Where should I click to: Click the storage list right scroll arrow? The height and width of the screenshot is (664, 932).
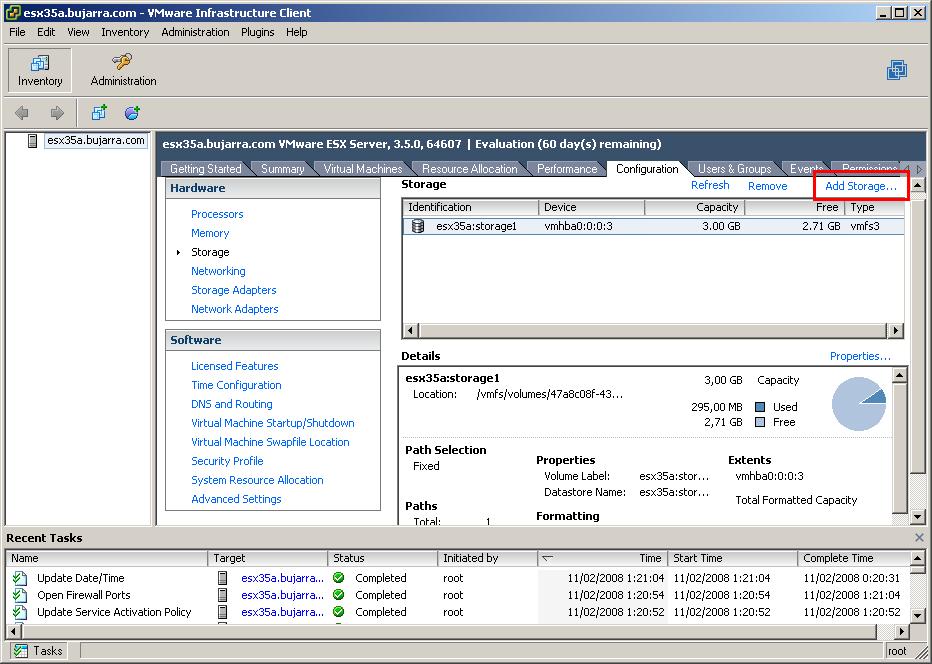click(x=896, y=330)
